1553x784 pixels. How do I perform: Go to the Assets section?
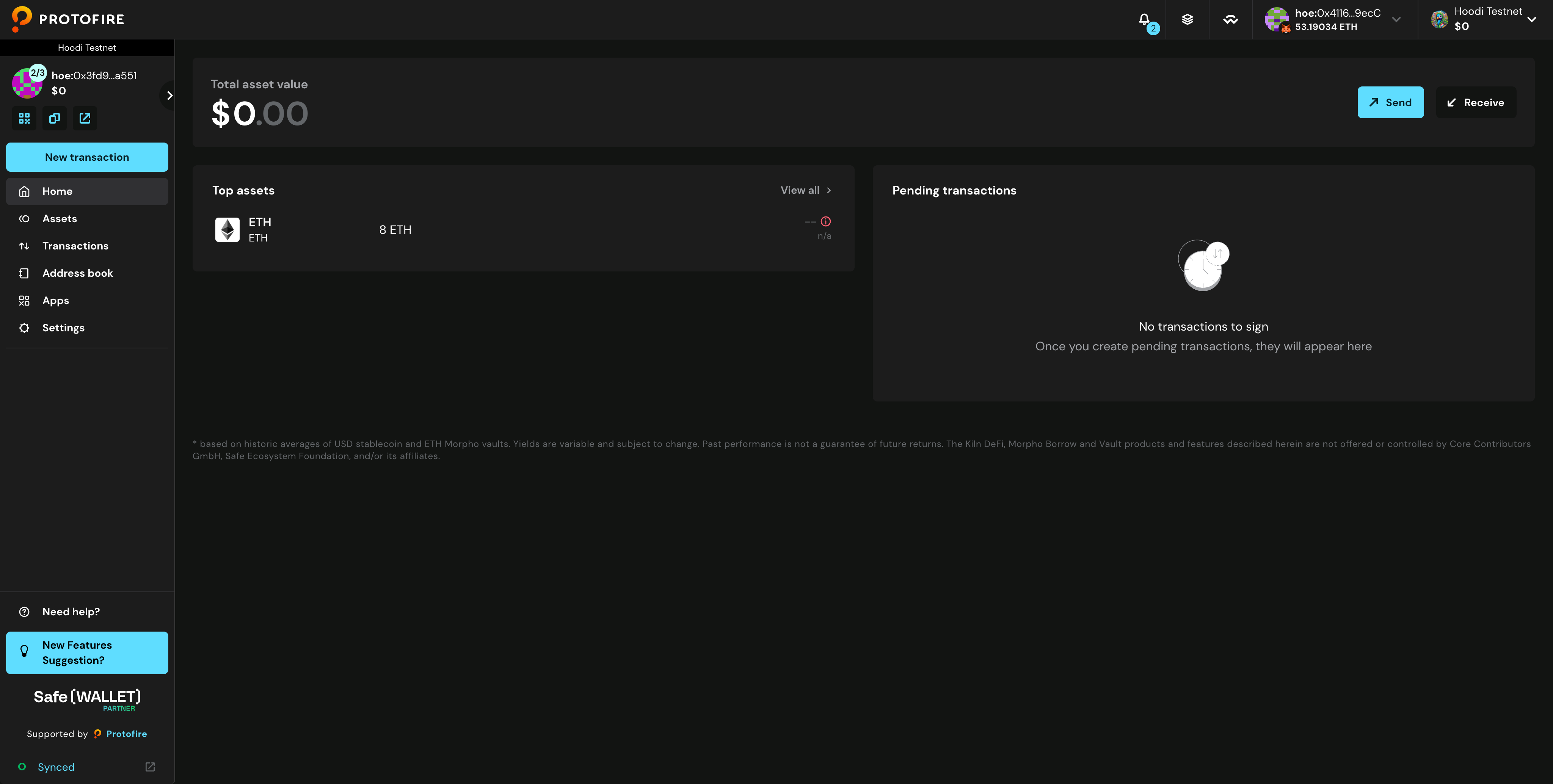tap(60, 218)
